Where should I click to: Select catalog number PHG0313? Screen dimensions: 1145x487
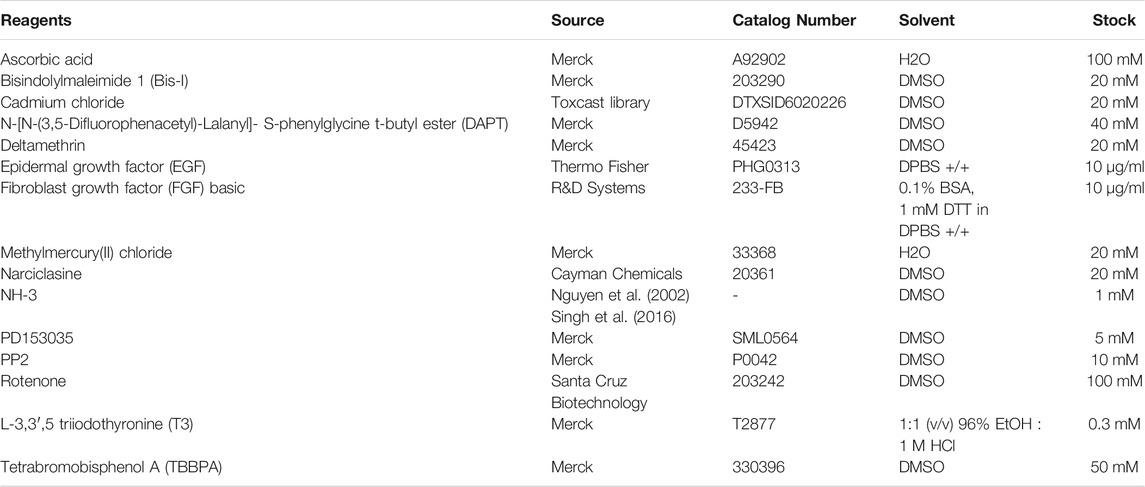766,166
